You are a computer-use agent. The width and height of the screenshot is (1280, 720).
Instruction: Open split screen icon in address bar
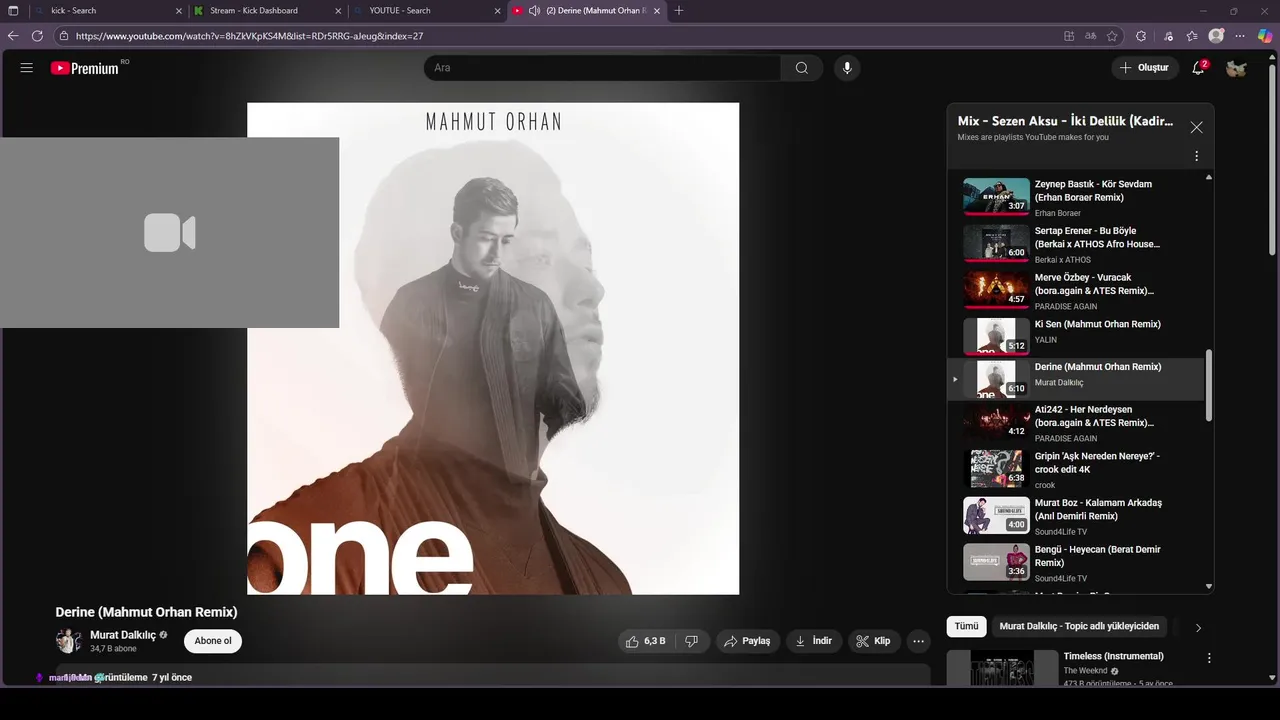1069,36
